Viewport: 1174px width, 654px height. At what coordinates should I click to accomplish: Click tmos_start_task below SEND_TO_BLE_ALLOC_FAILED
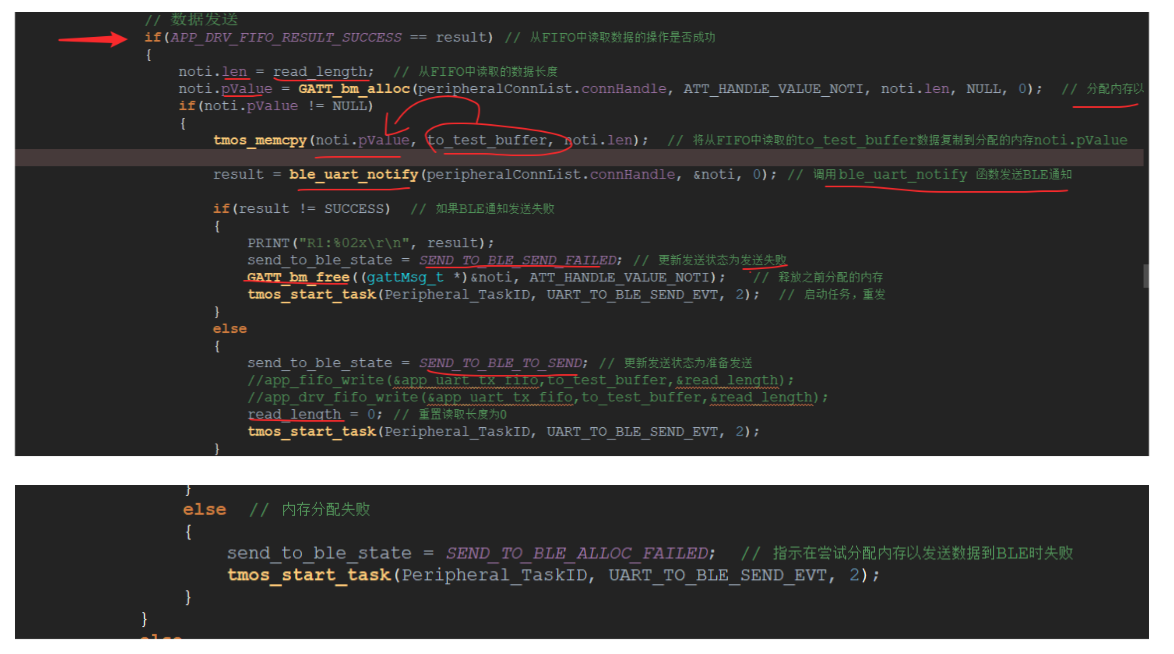point(309,575)
